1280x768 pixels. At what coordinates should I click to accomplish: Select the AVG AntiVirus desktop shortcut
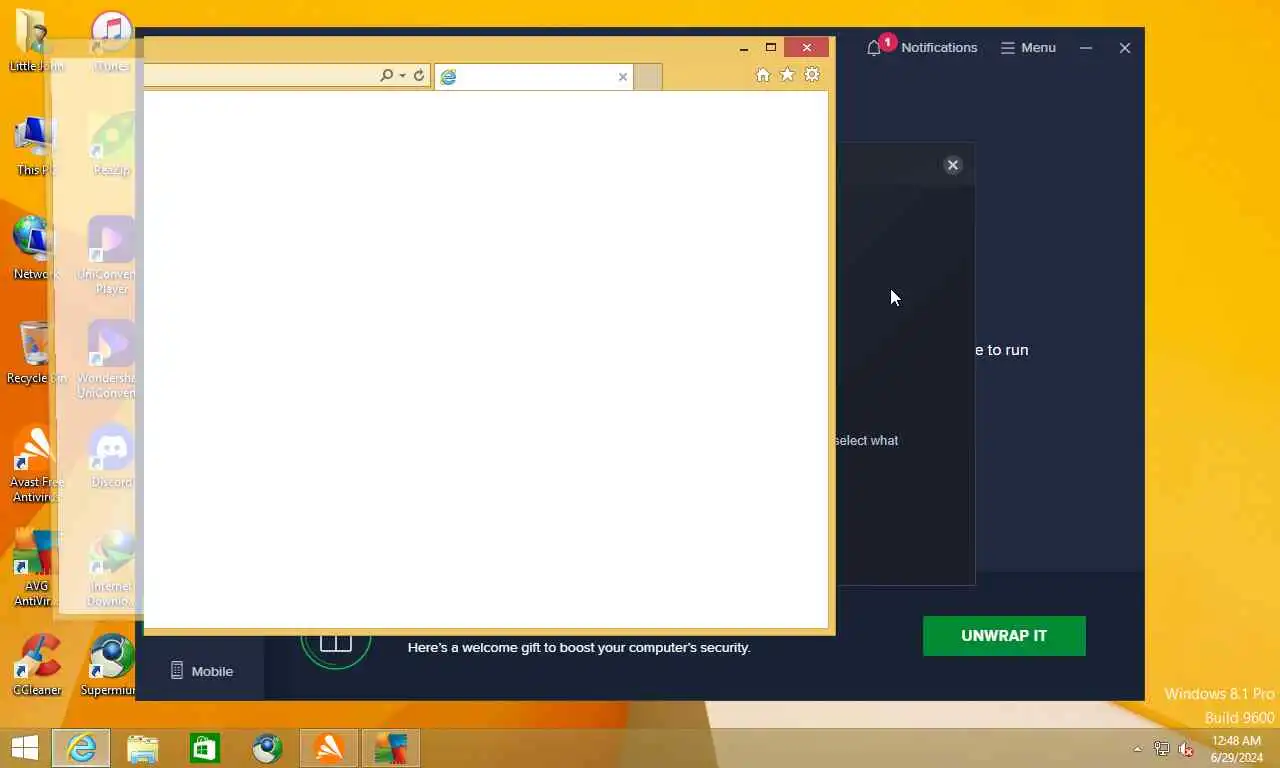(35, 568)
